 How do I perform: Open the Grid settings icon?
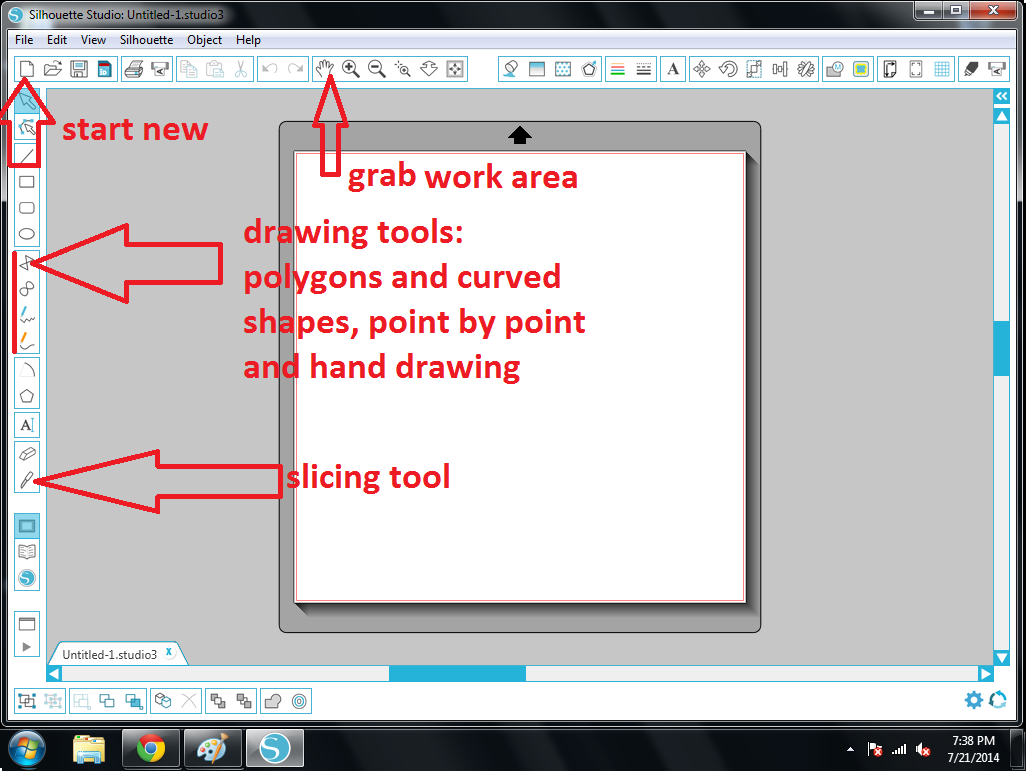point(942,69)
